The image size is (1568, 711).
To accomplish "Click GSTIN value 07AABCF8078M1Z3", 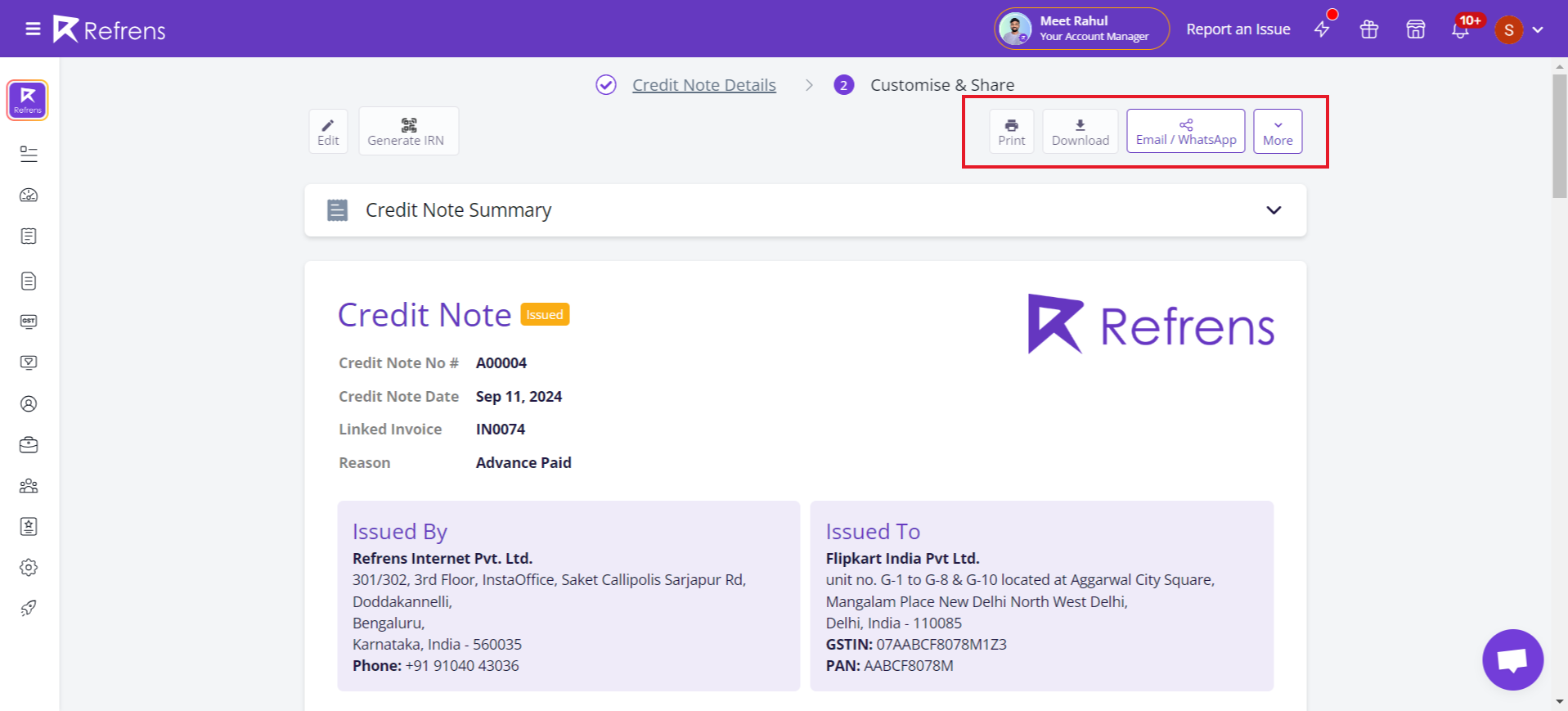I will [941, 645].
